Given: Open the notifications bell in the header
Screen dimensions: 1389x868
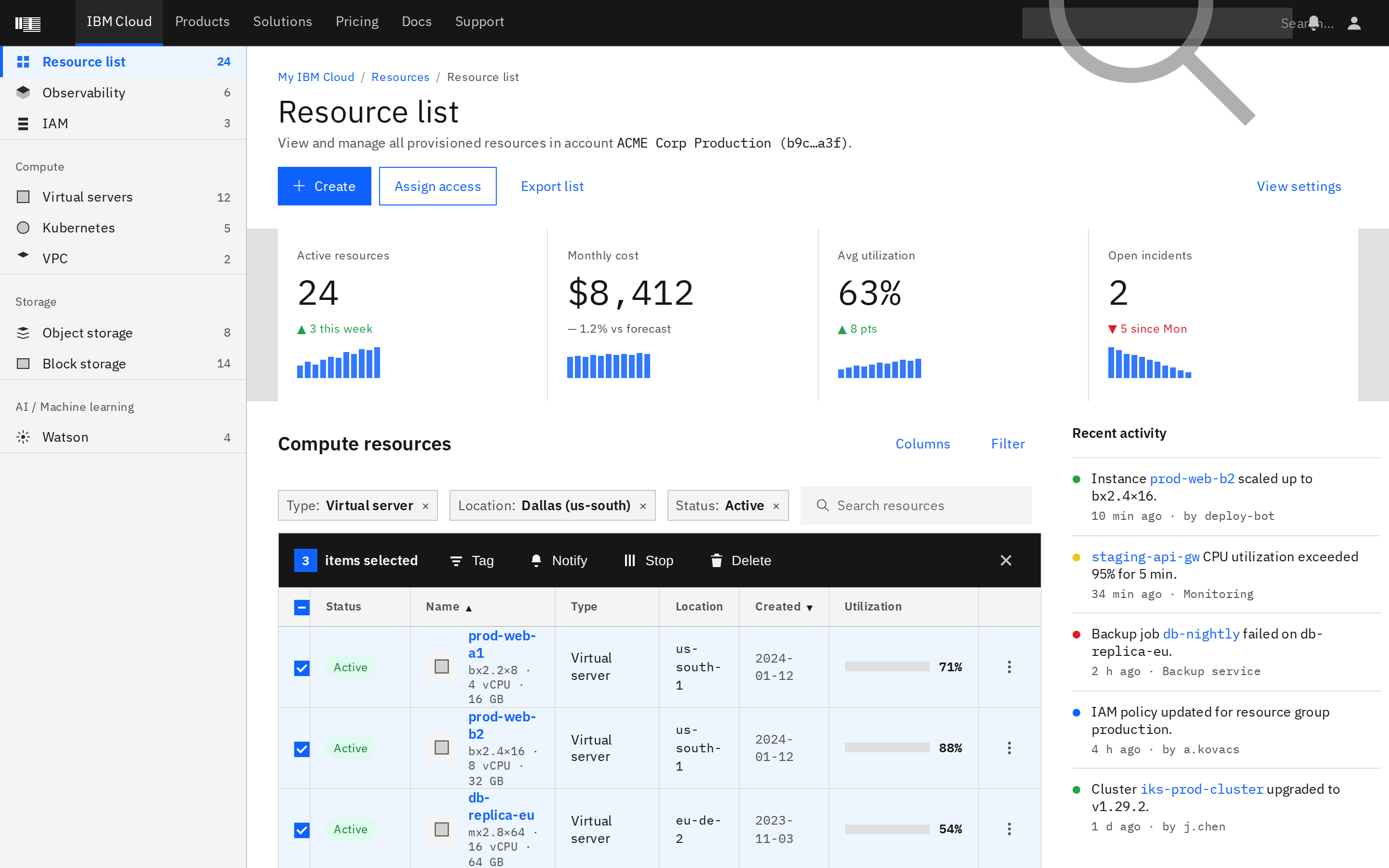Looking at the screenshot, I should (x=1313, y=23).
